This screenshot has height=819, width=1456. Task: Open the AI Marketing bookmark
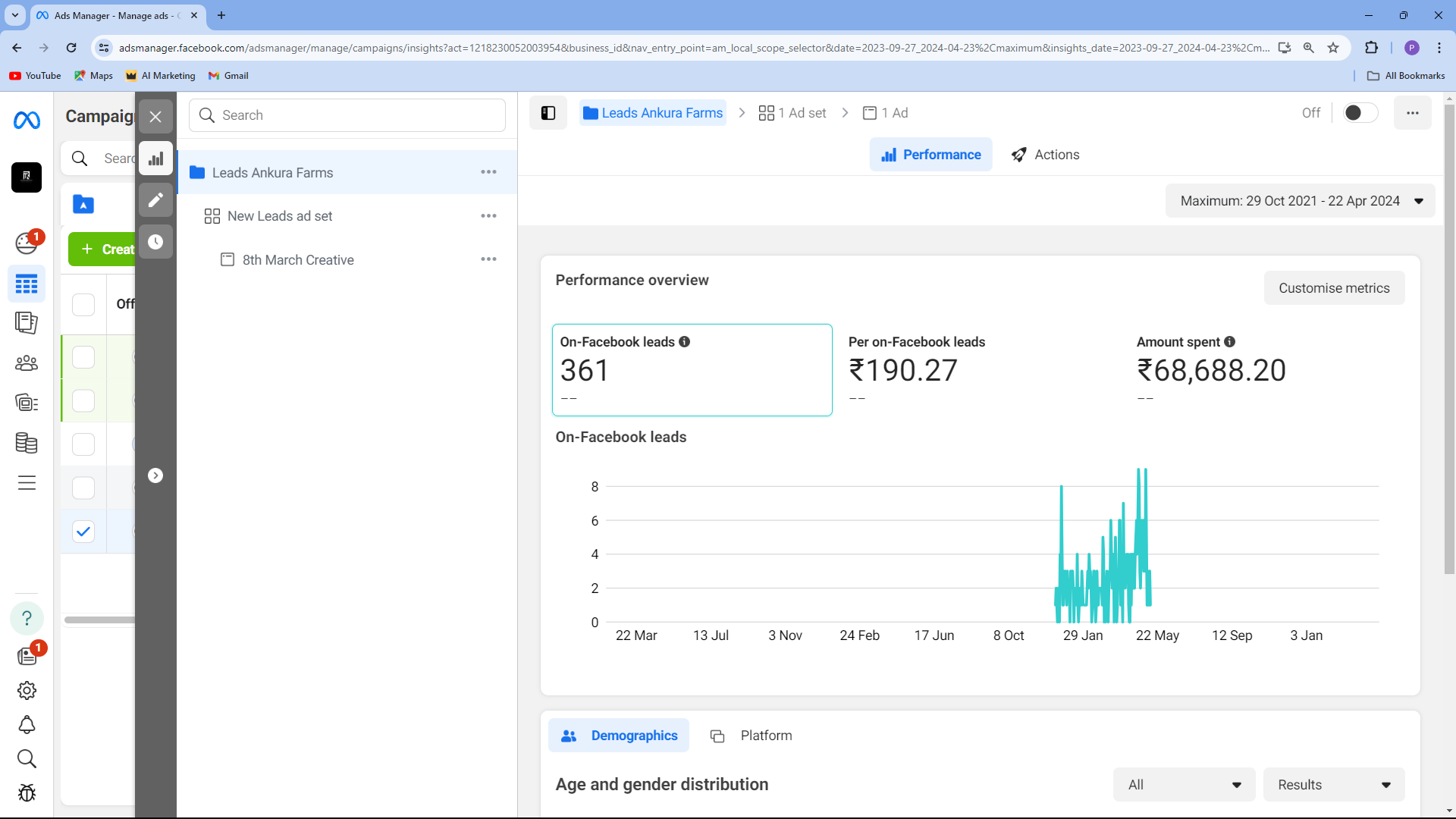click(161, 76)
